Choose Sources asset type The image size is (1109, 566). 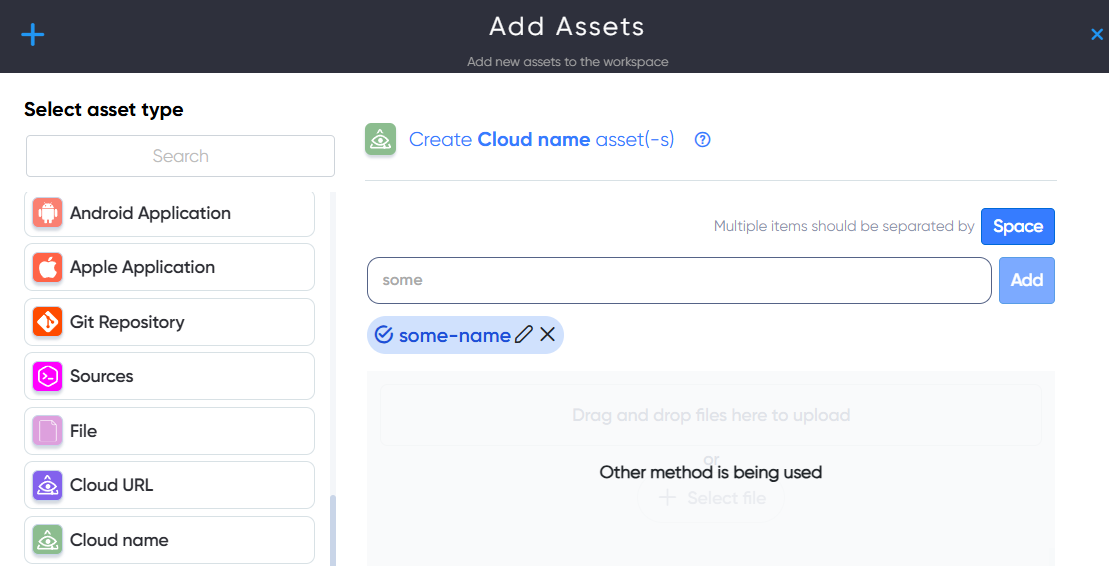tap(170, 376)
